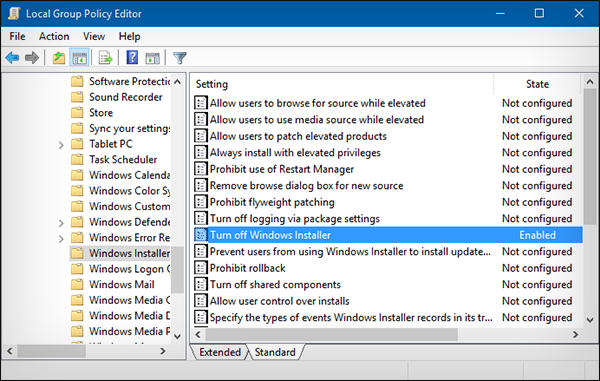Select 'Turn off logging via package settings'
600x381 pixels.
click(x=295, y=218)
